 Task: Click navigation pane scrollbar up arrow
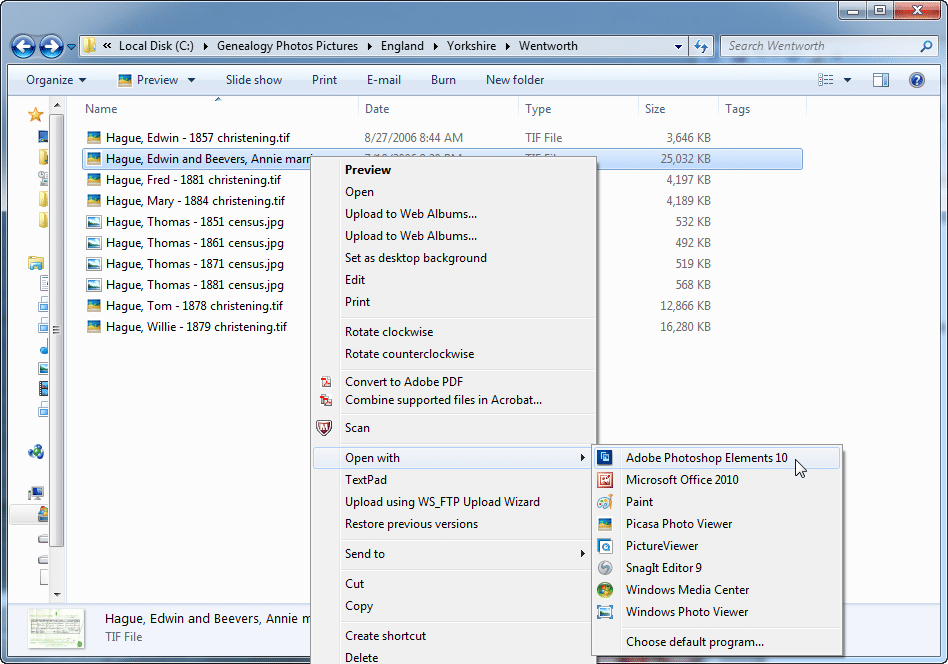click(57, 105)
